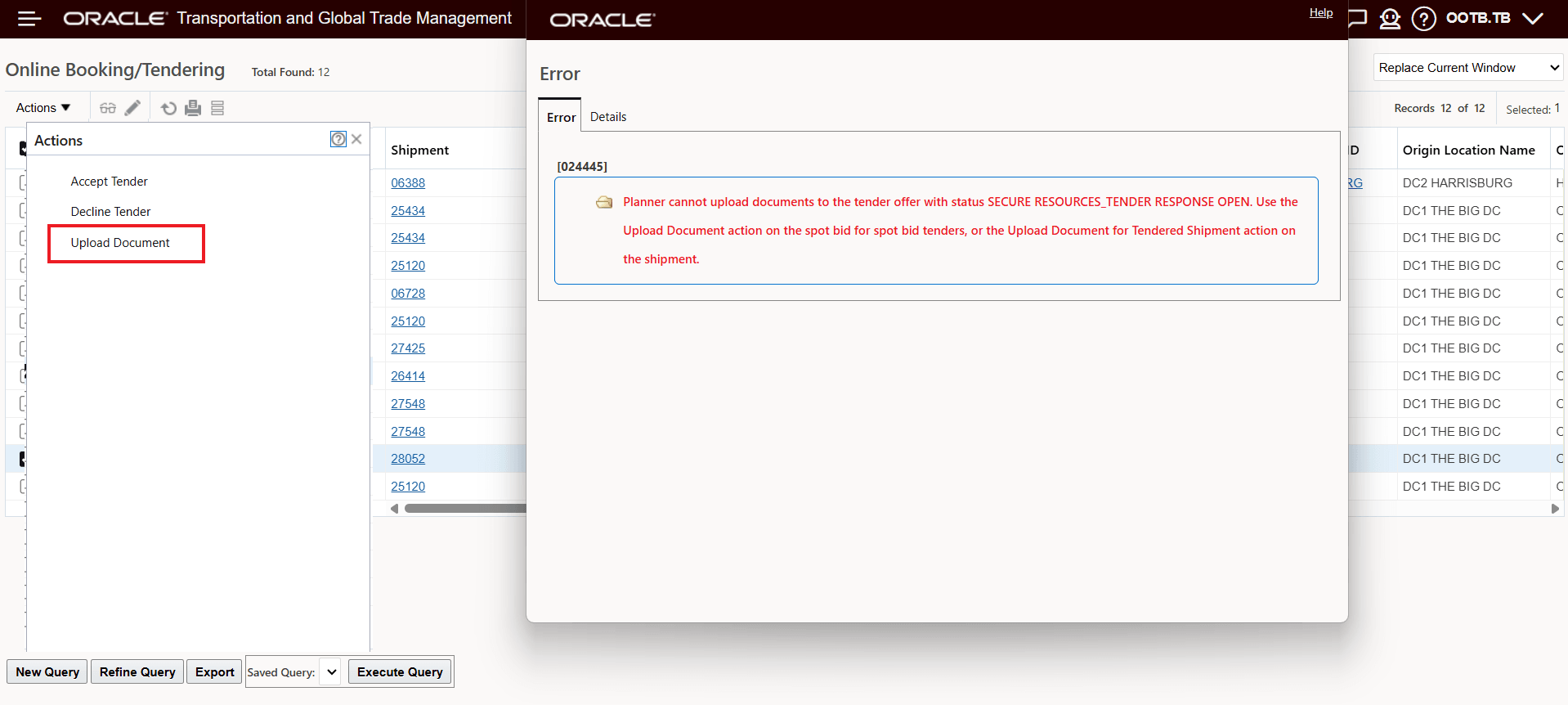This screenshot has height=705, width=1568.
Task: Click the horizontal scrollbar thumb
Action: pos(465,509)
